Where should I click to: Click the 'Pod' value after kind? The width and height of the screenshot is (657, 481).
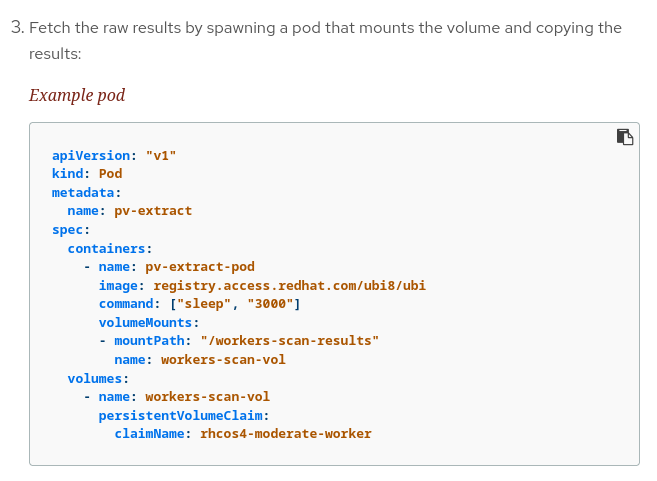[110, 173]
